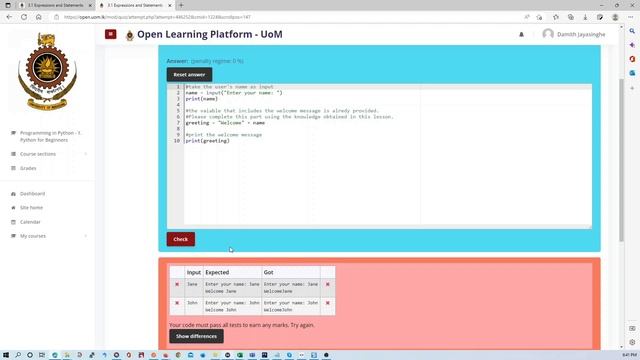Image resolution: width=640 pixels, height=360 pixels.
Task: Submit code with the Check button
Action: click(180, 239)
